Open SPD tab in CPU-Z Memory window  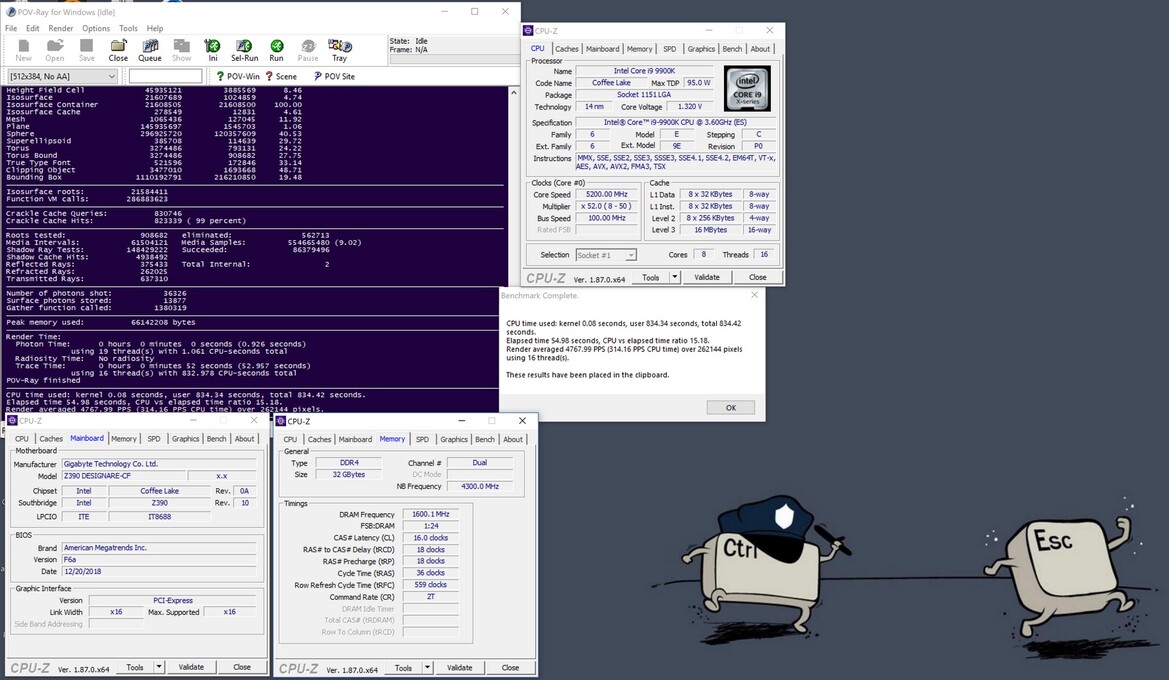pos(422,440)
